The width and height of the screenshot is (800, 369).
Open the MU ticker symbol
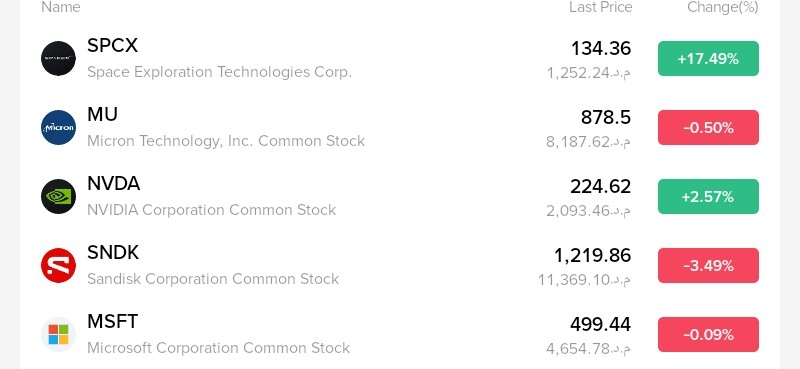pyautogui.click(x=103, y=114)
